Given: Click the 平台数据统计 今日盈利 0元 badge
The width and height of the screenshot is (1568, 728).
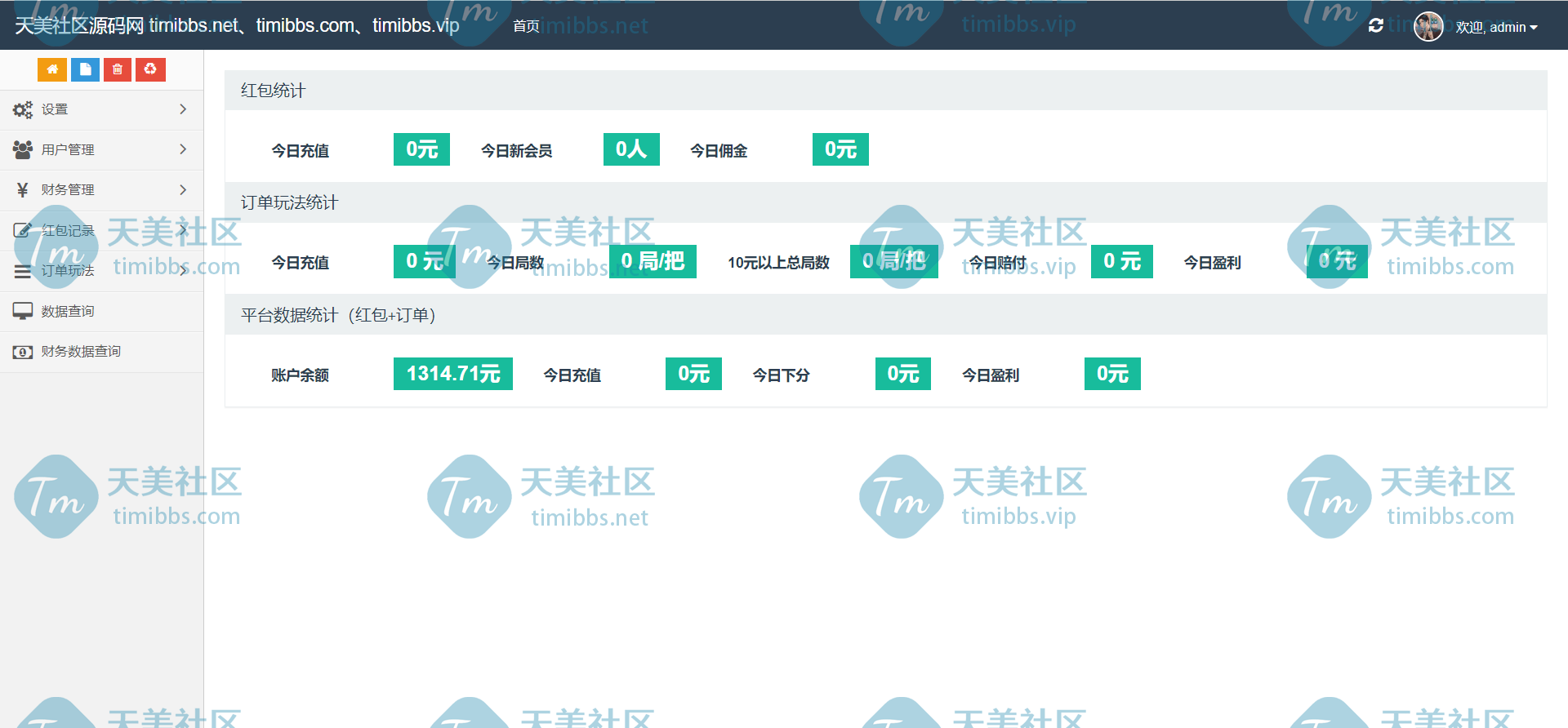Looking at the screenshot, I should tap(1112, 374).
